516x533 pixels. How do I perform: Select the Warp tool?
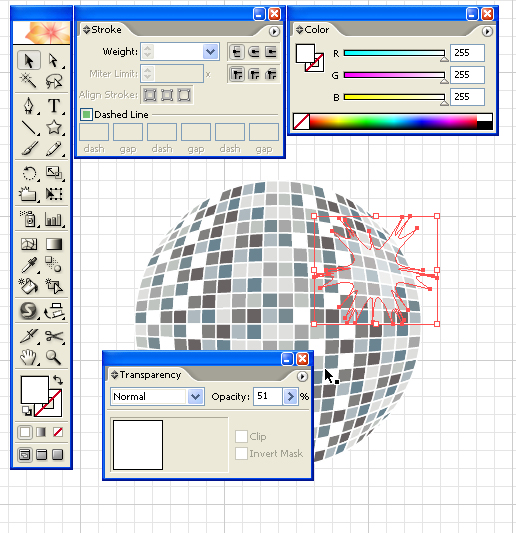pyautogui.click(x=29, y=194)
